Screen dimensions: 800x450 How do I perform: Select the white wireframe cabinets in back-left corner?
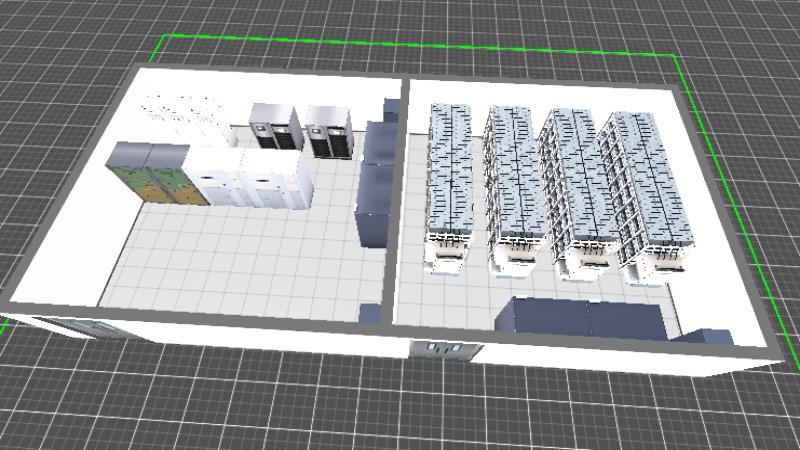click(180, 115)
